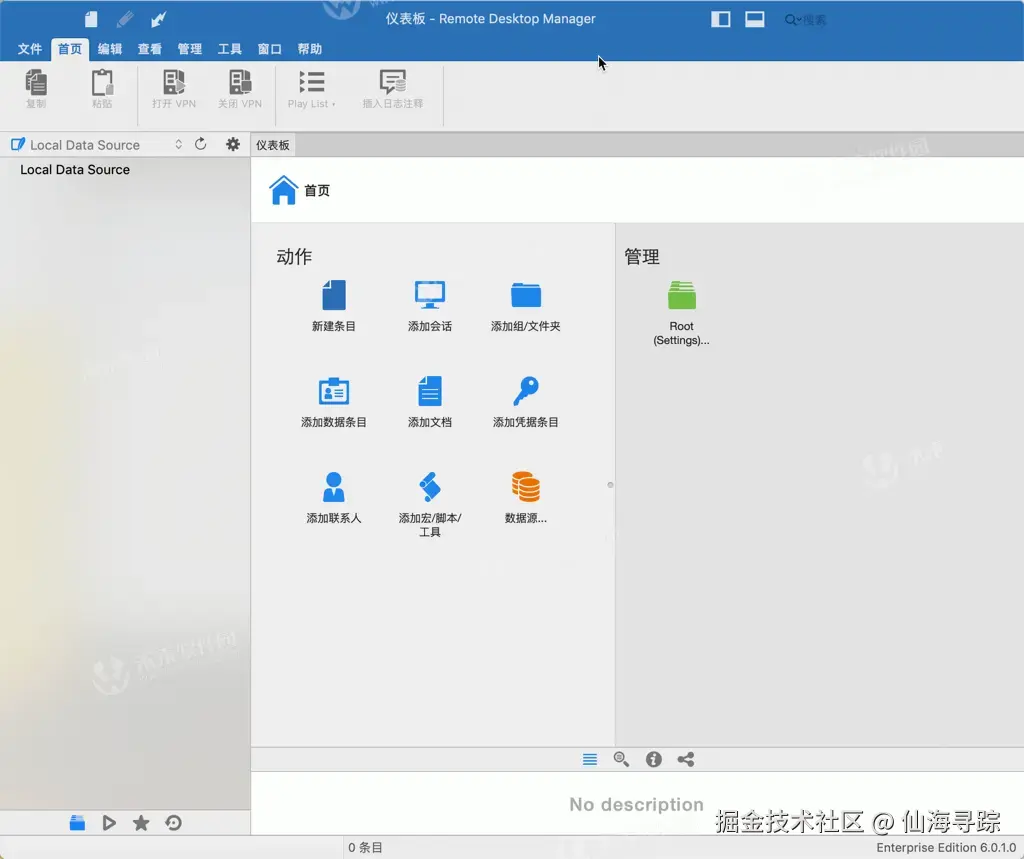The width and height of the screenshot is (1024, 859).
Task: Select the vault folder view icon
Action: pyautogui.click(x=77, y=823)
